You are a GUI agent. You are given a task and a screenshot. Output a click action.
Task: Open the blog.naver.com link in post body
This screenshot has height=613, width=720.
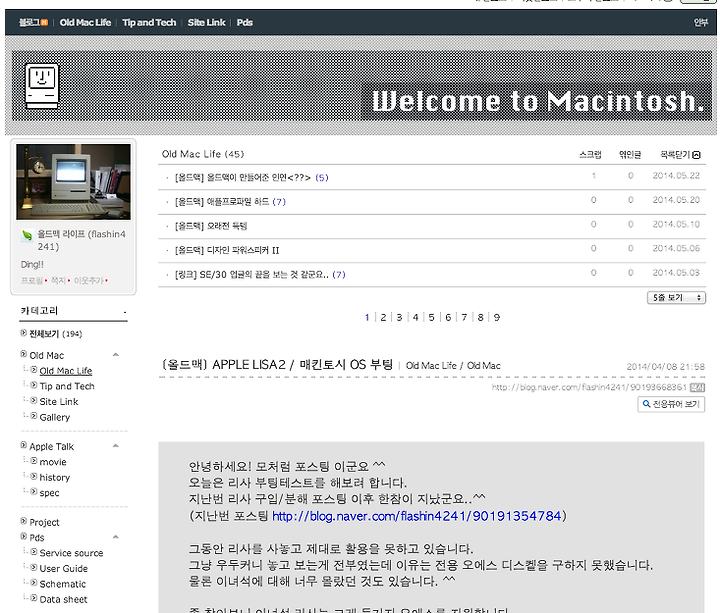tap(417, 516)
